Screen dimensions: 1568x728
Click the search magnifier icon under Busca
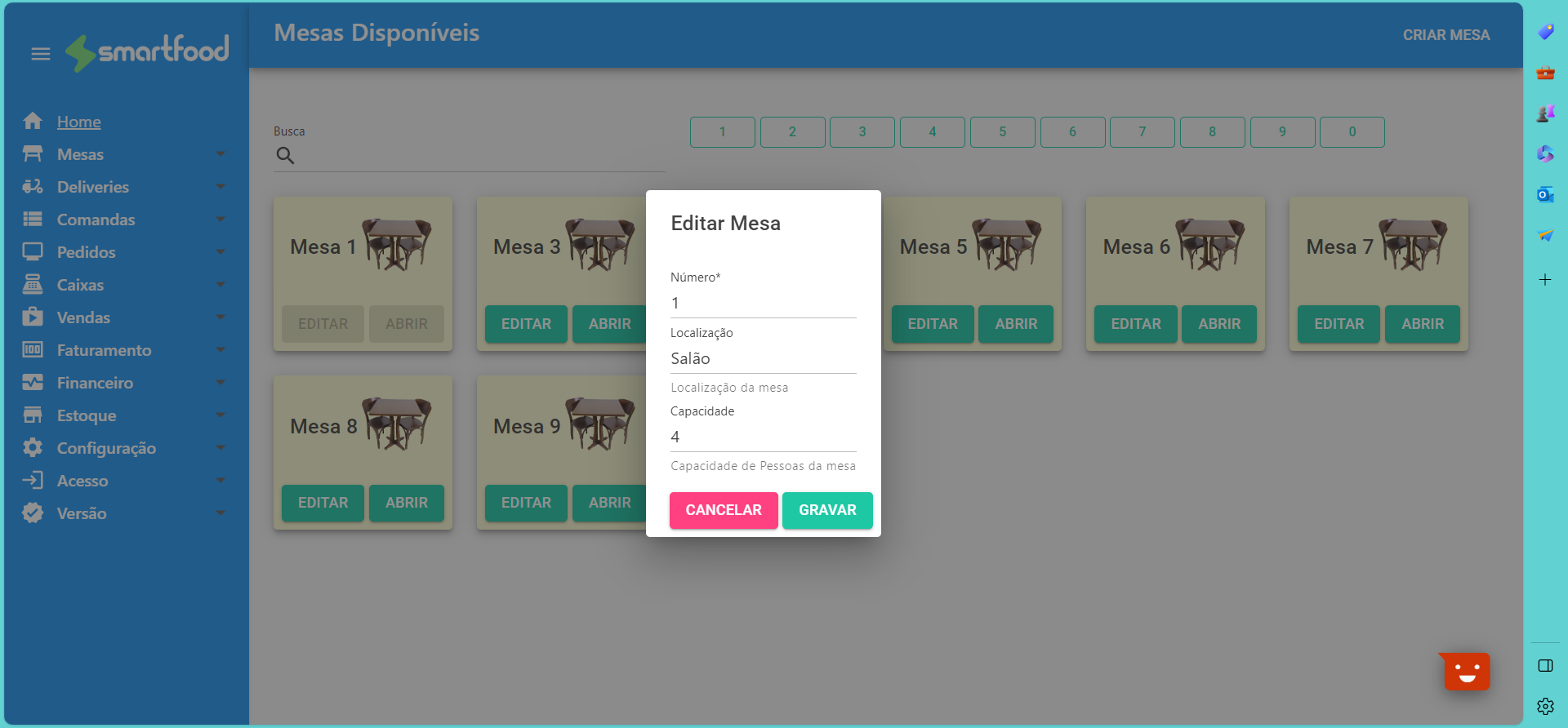[285, 156]
